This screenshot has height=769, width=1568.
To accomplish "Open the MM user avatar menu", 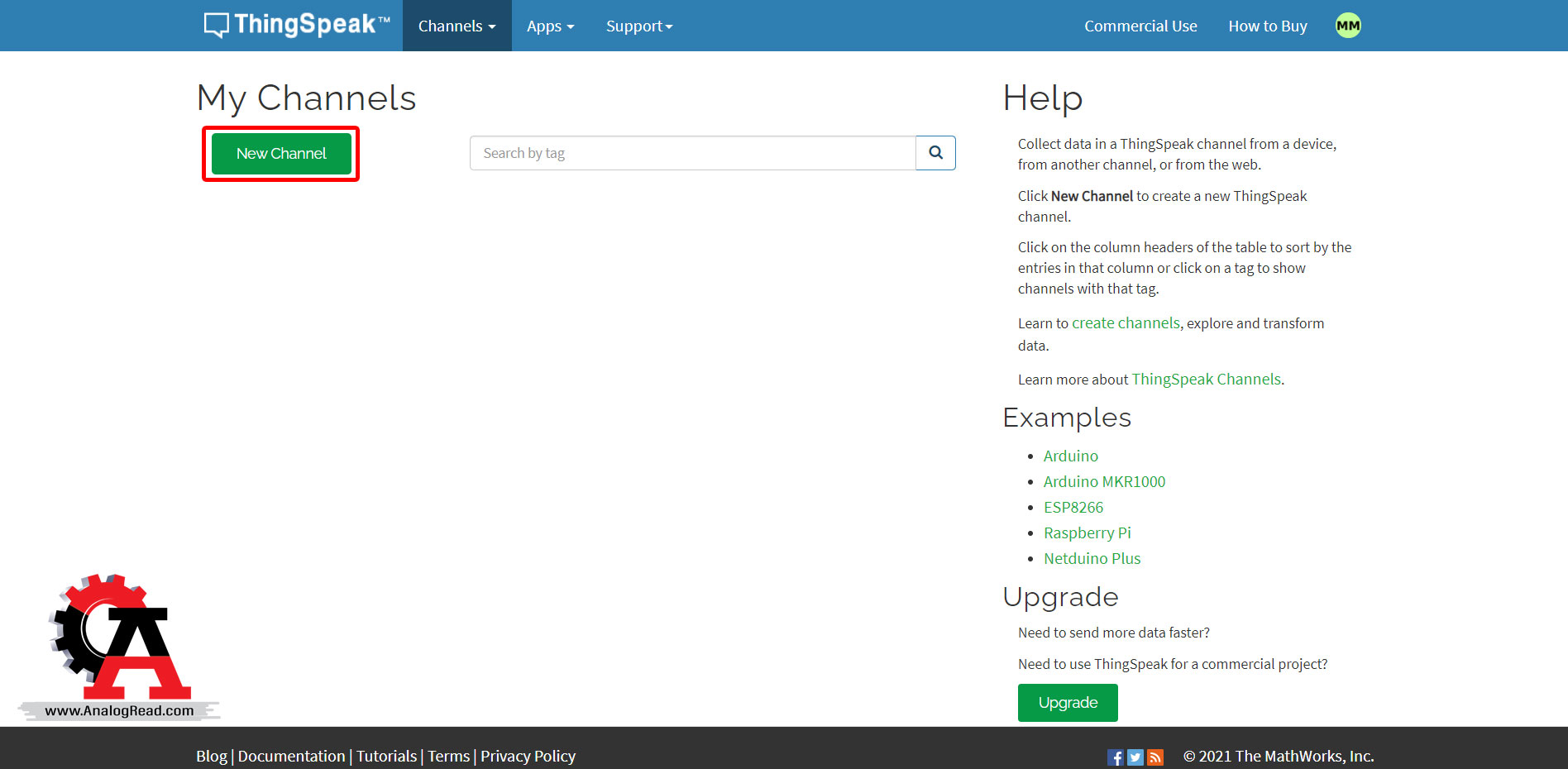I will point(1348,26).
